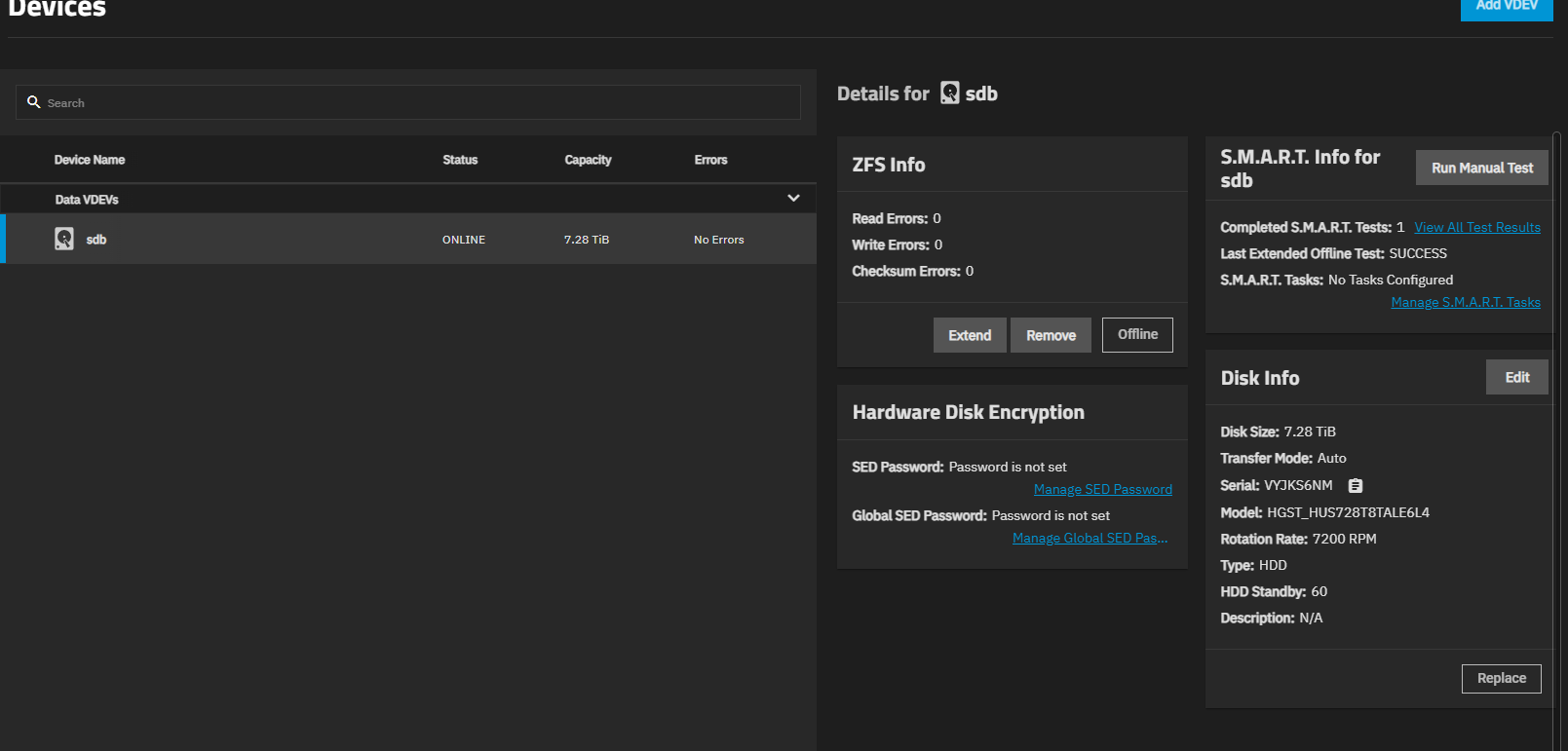Click the 7.28 TiB capacity cell
The image size is (1568, 751).
click(x=587, y=240)
